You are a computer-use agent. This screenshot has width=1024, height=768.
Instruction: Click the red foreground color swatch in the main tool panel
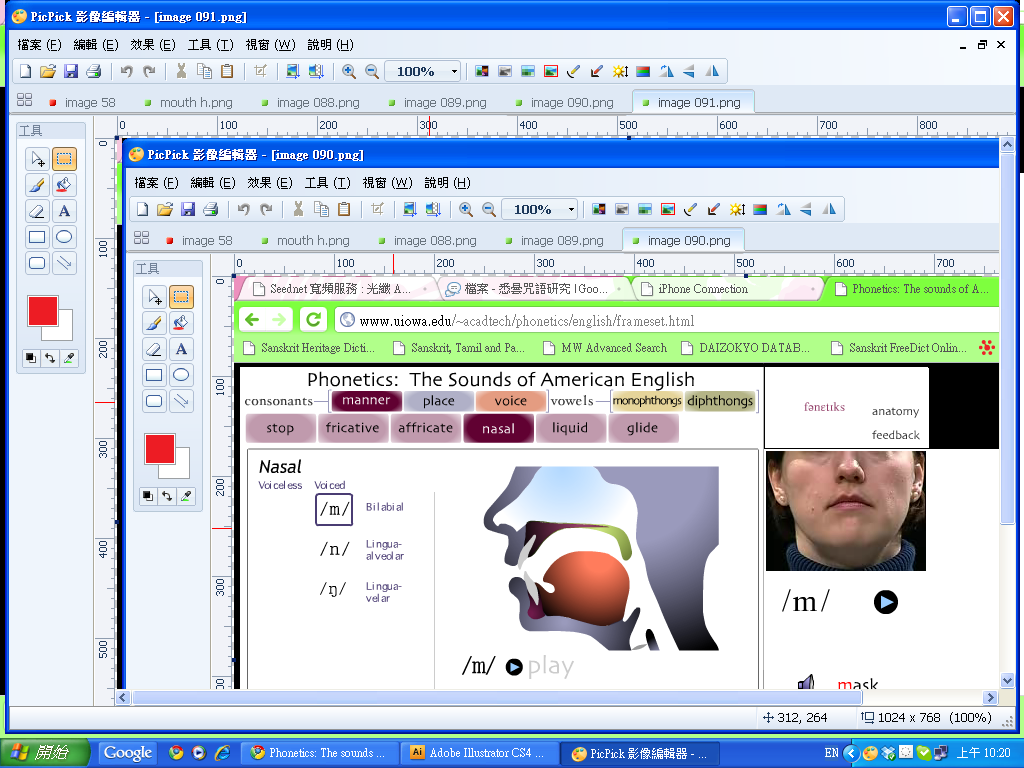tap(43, 311)
